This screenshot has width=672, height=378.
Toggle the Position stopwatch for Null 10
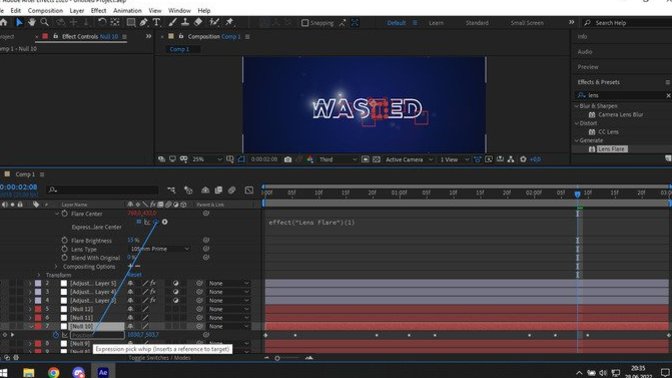coord(56,335)
